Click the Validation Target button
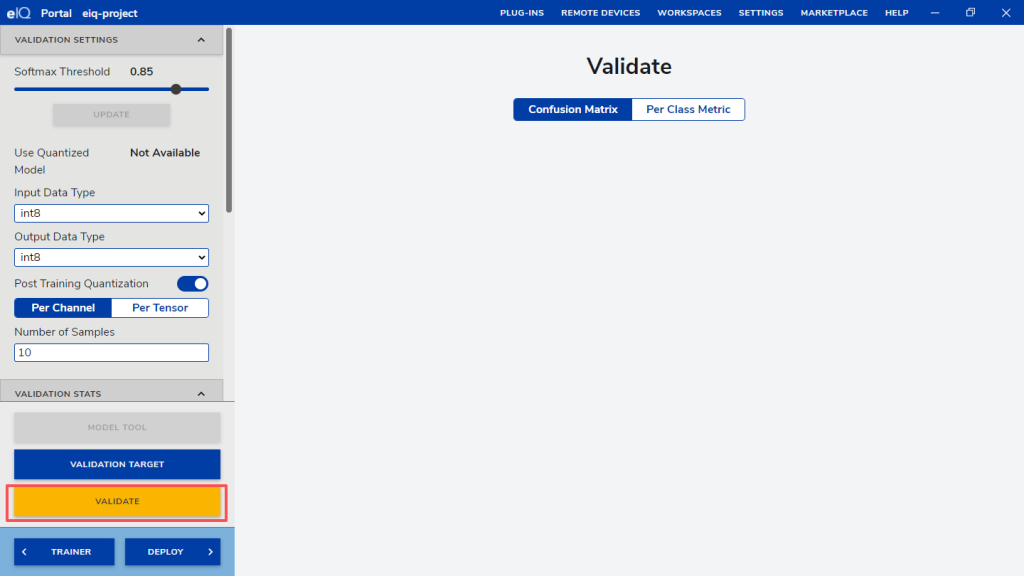Viewport: 1024px width, 576px height. (x=117, y=464)
